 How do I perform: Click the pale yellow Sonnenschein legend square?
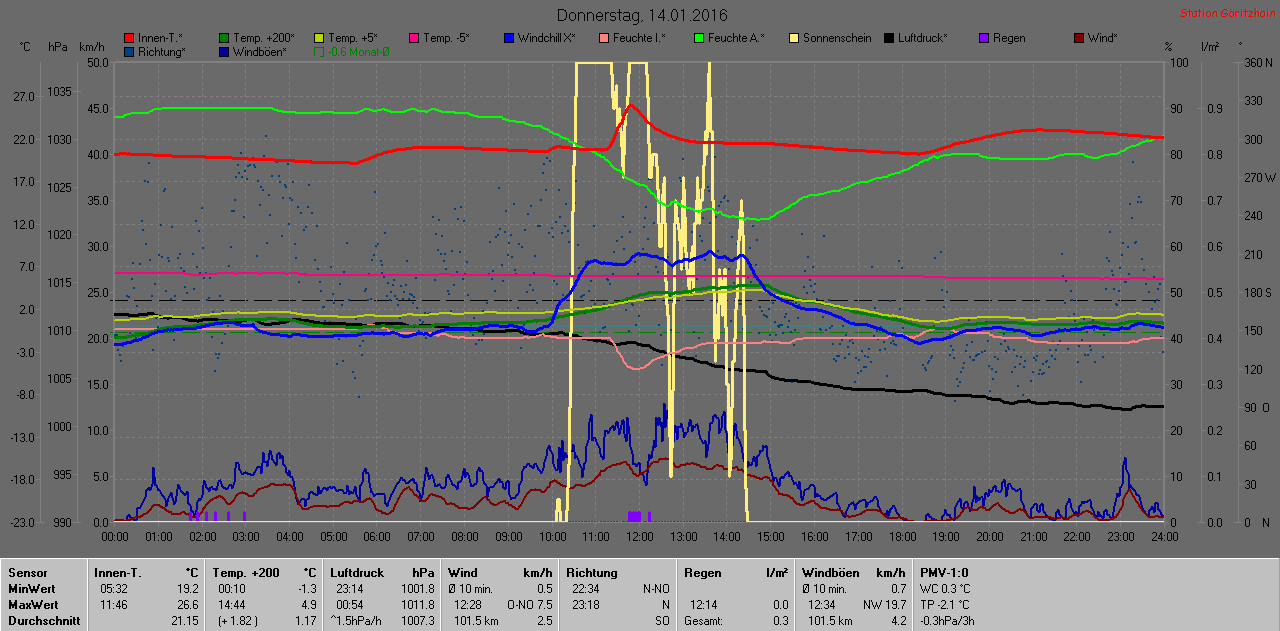coord(794,38)
